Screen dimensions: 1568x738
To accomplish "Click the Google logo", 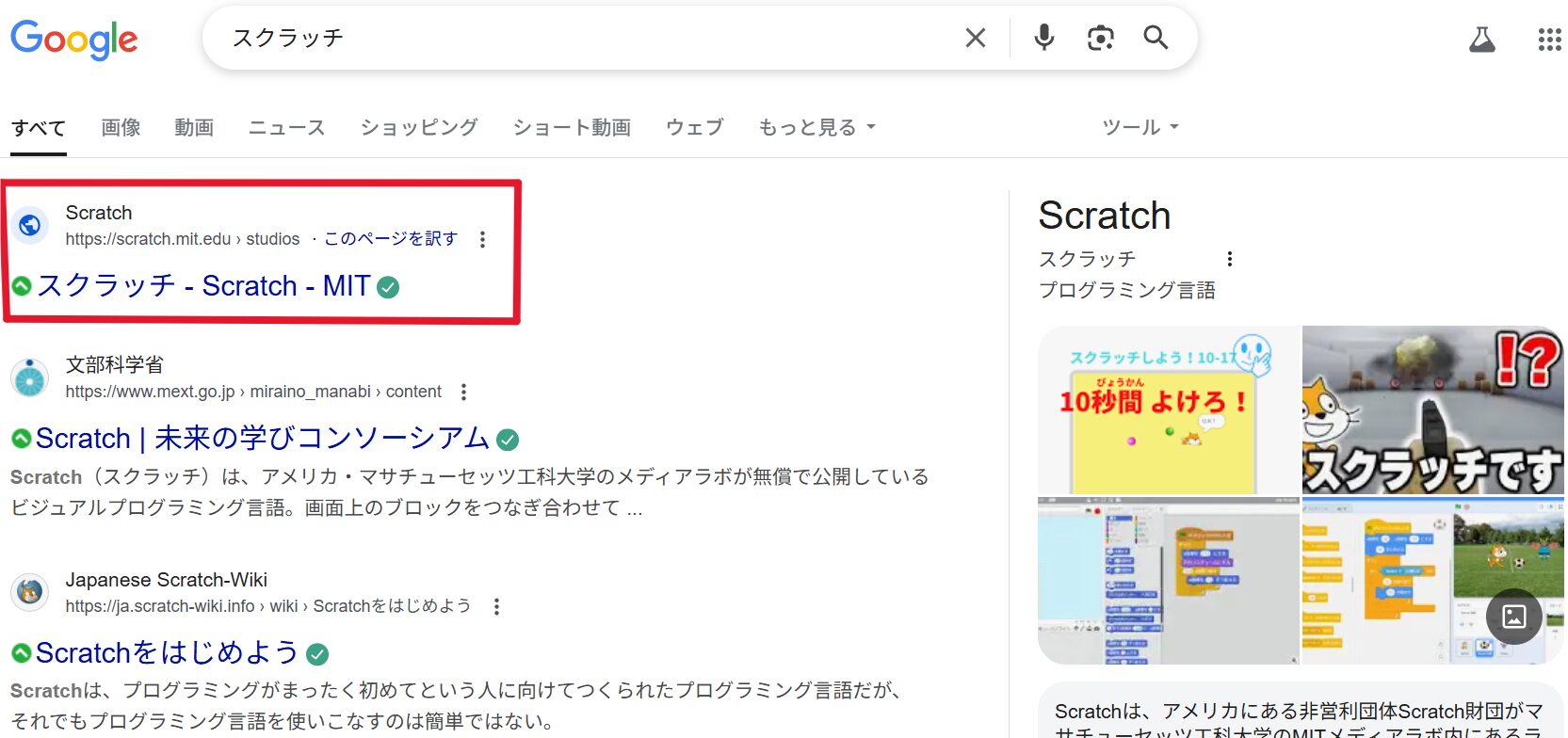I will tap(73, 40).
